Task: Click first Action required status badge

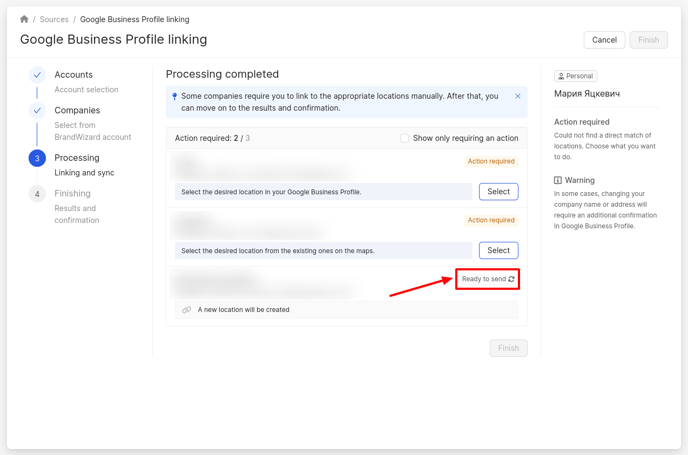Action: [x=490, y=161]
